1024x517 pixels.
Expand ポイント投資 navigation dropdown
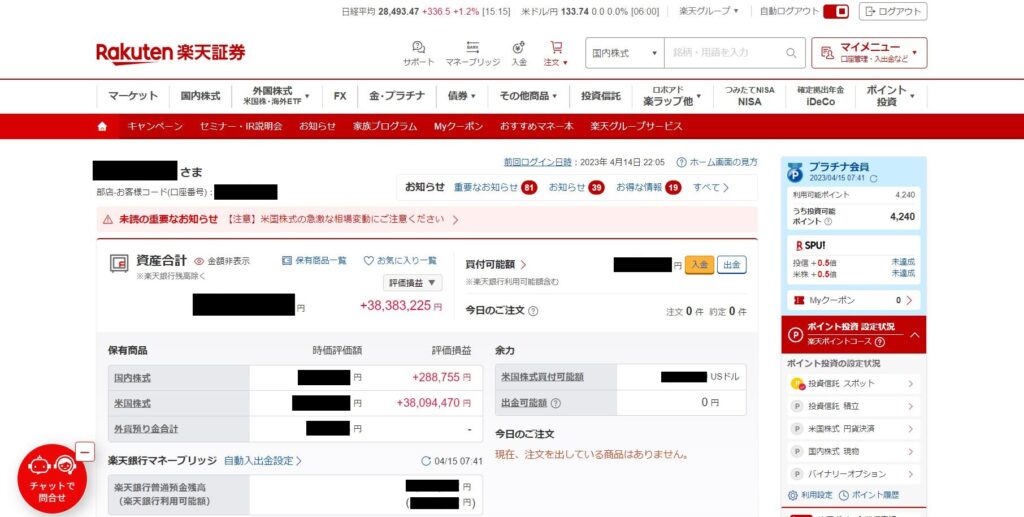(x=891, y=96)
